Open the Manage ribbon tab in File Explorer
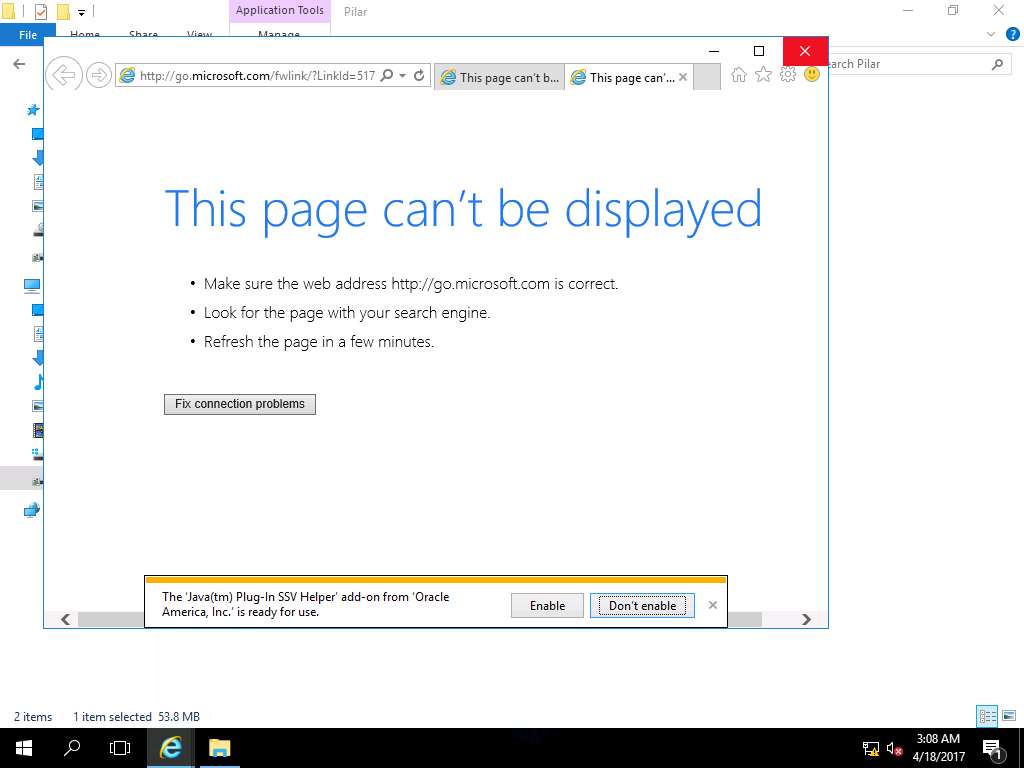The width and height of the screenshot is (1024, 768). click(x=279, y=35)
